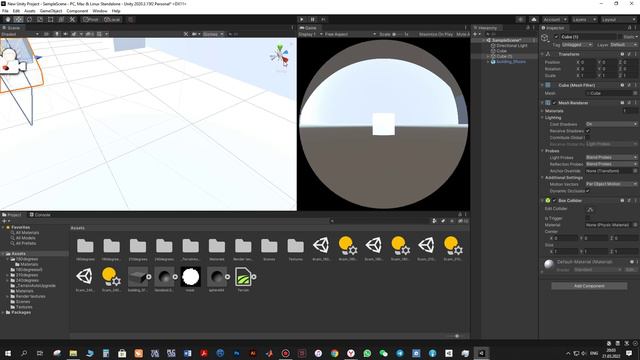Open the Free Aspect dropdown
Viewport: 640px width, 360px height.
pos(350,34)
